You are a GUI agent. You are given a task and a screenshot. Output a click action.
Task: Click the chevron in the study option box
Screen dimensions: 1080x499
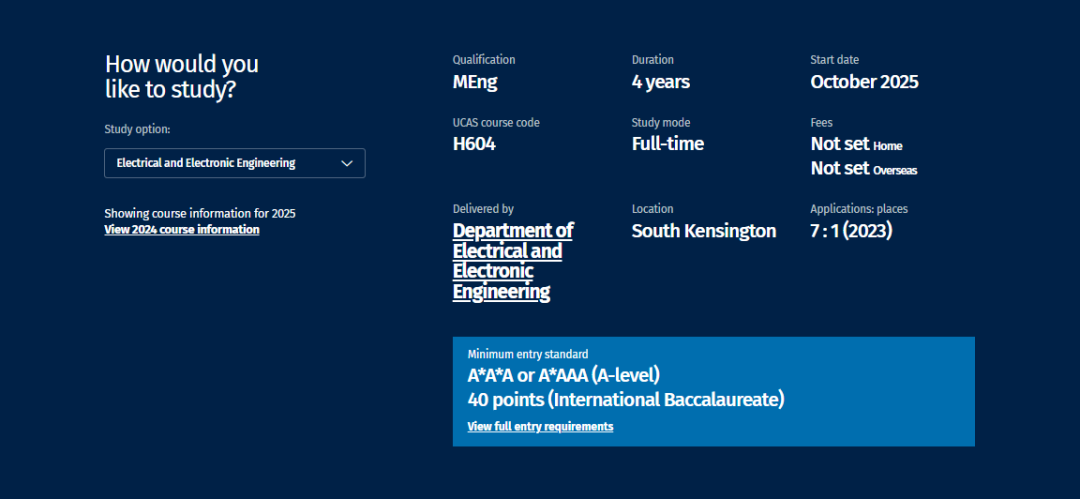click(347, 163)
